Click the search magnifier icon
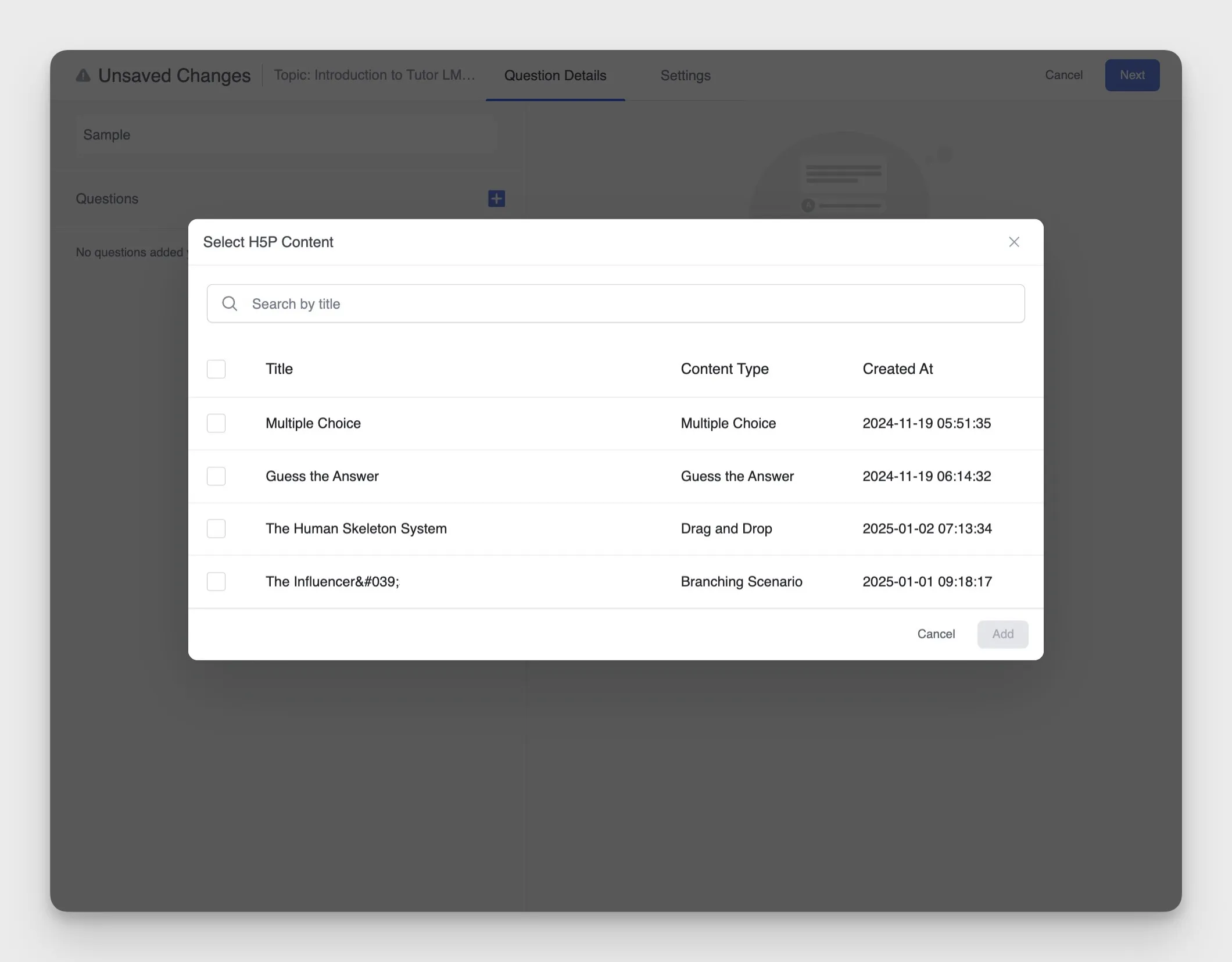Image resolution: width=1232 pixels, height=962 pixels. click(x=230, y=303)
